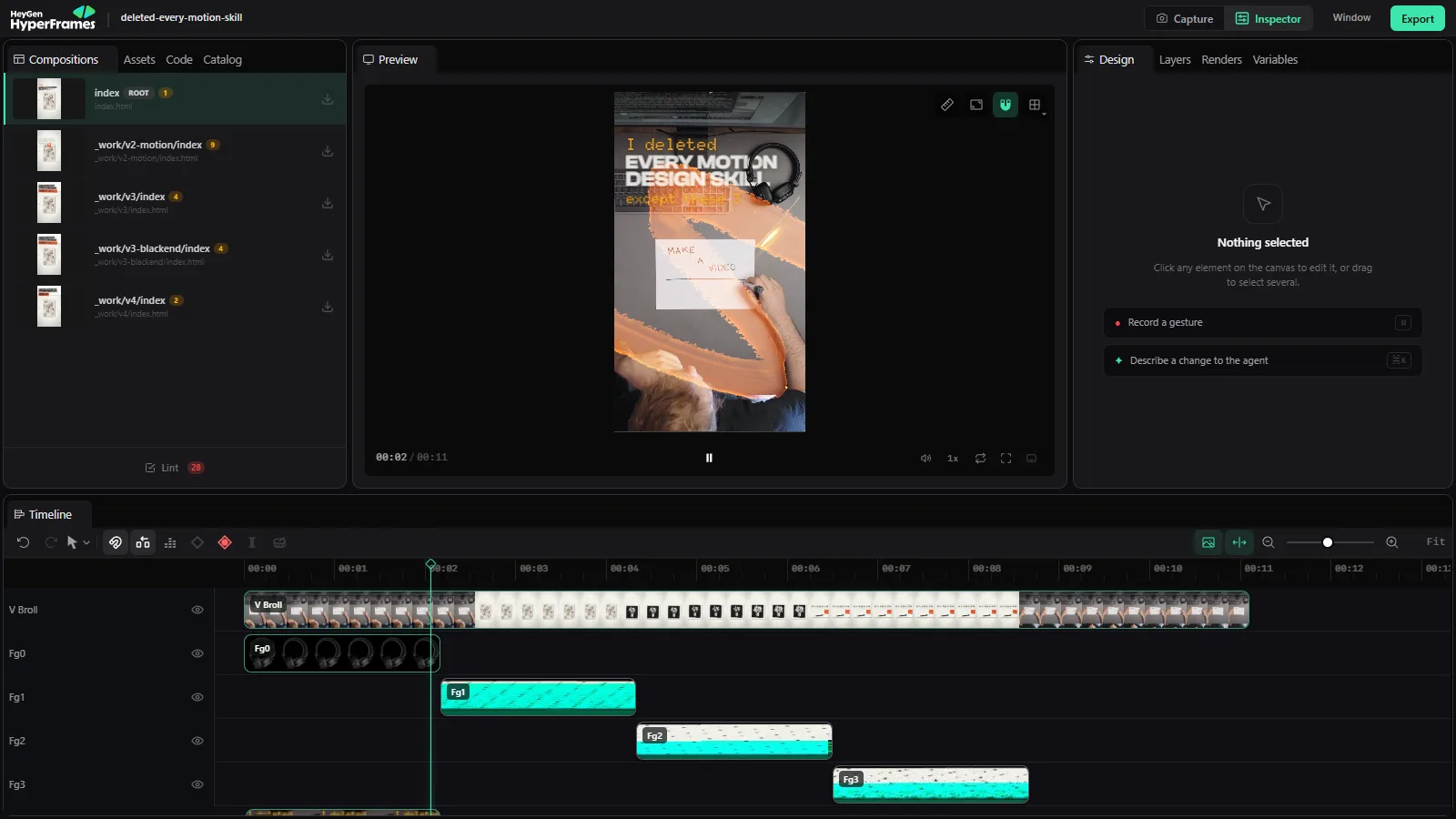The image size is (1456, 819).
Task: Toggle the green split-arrows timeline button
Action: pos(1239,542)
